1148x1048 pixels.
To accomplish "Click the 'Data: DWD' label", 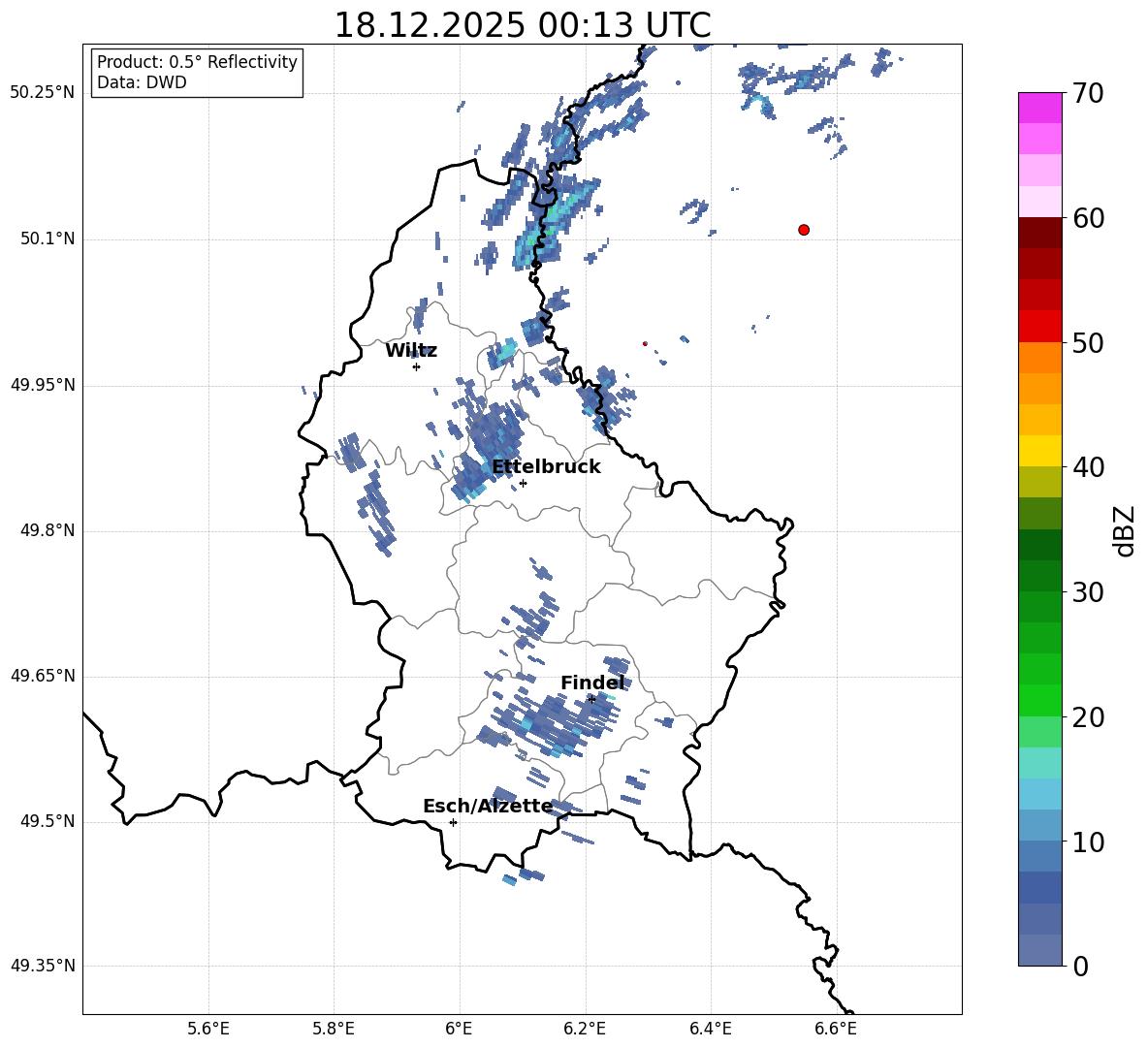I will [x=142, y=82].
